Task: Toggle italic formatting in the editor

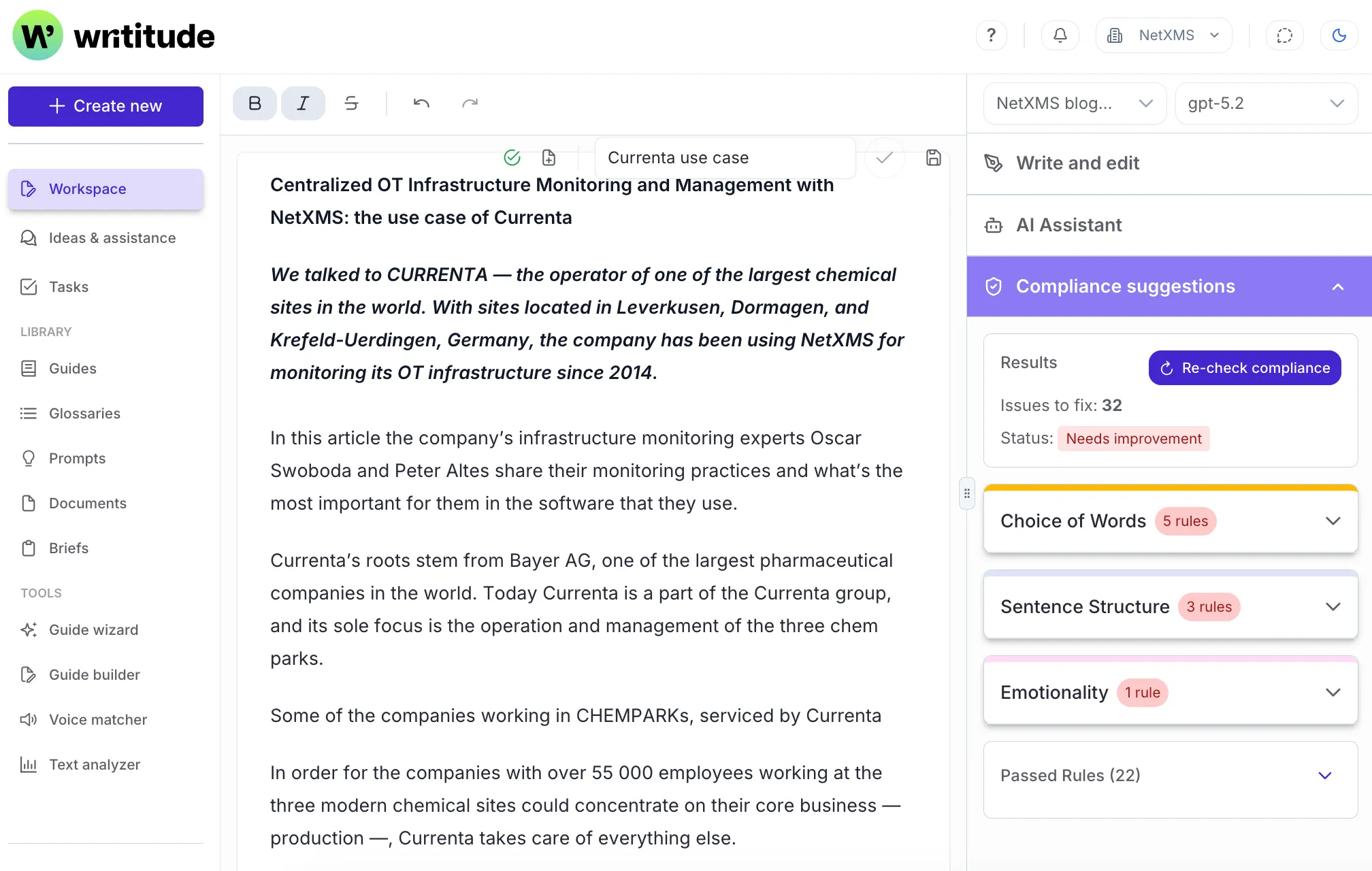Action: coord(303,103)
